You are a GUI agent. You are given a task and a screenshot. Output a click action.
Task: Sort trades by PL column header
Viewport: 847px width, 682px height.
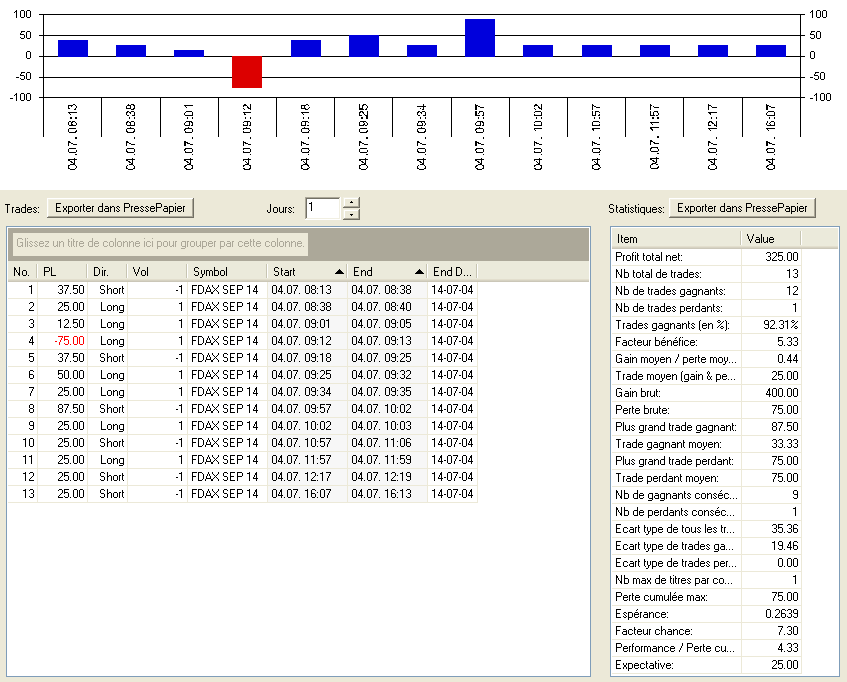click(x=61, y=272)
